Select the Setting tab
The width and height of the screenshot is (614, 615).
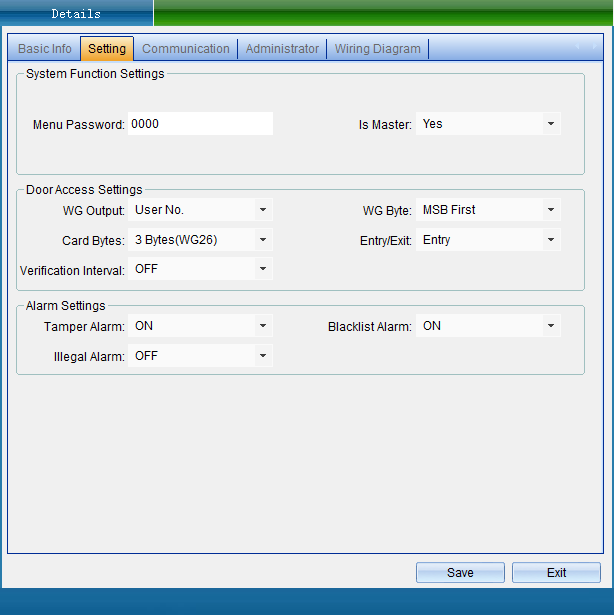point(107,49)
